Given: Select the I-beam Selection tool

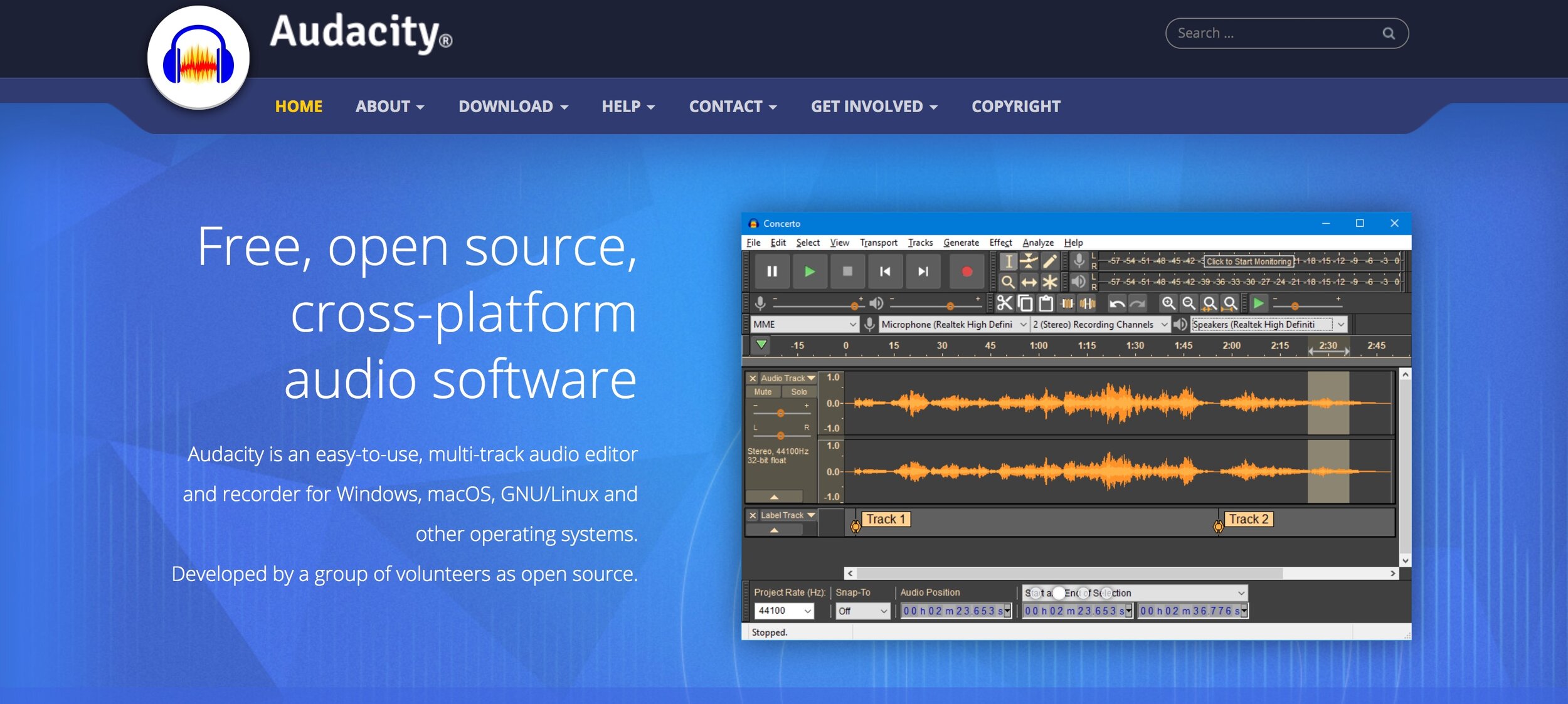Looking at the screenshot, I should (1008, 261).
